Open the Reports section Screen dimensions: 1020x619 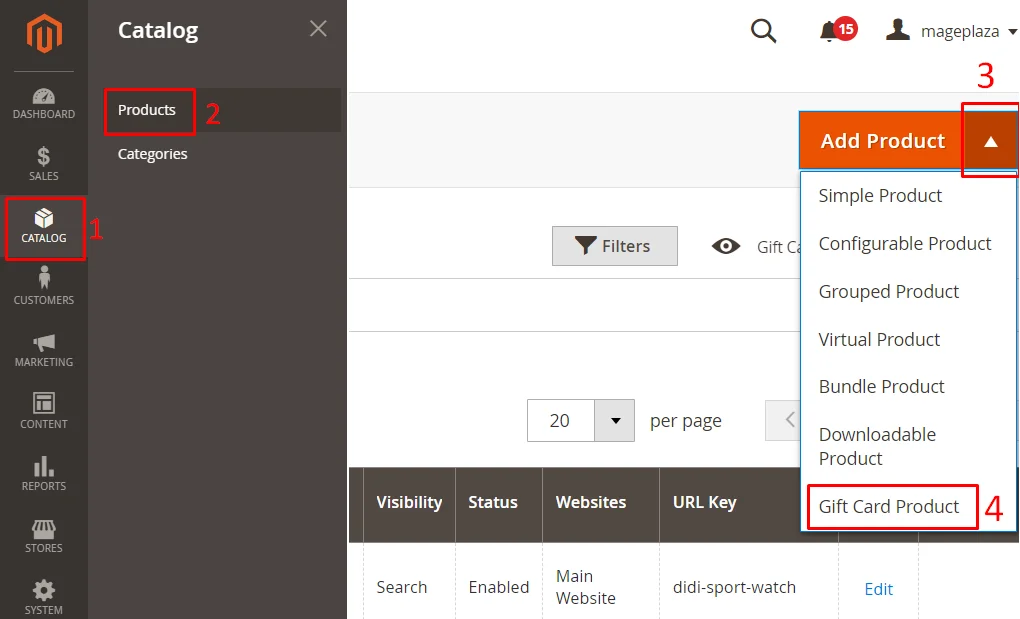click(x=44, y=473)
